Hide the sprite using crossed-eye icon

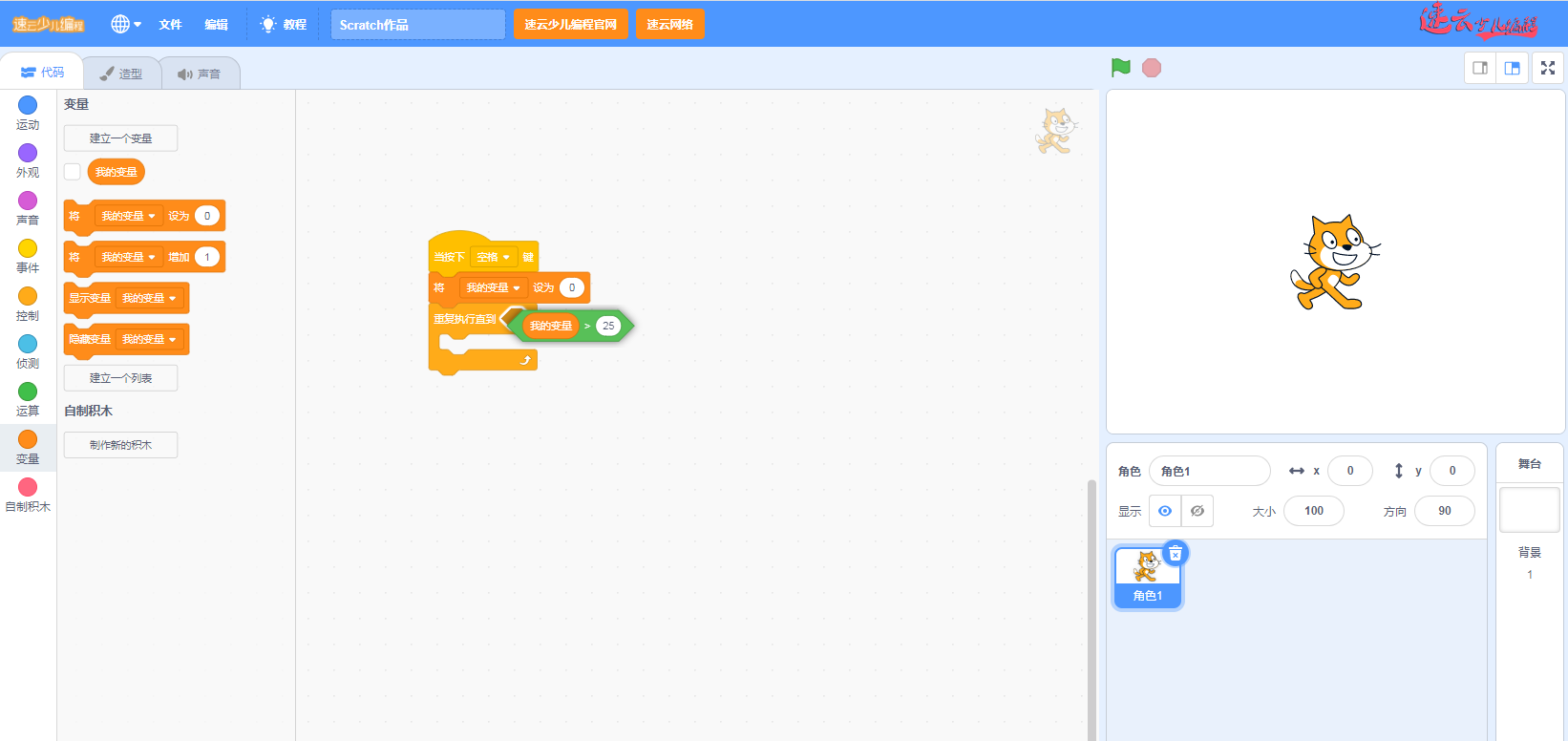[1197, 511]
